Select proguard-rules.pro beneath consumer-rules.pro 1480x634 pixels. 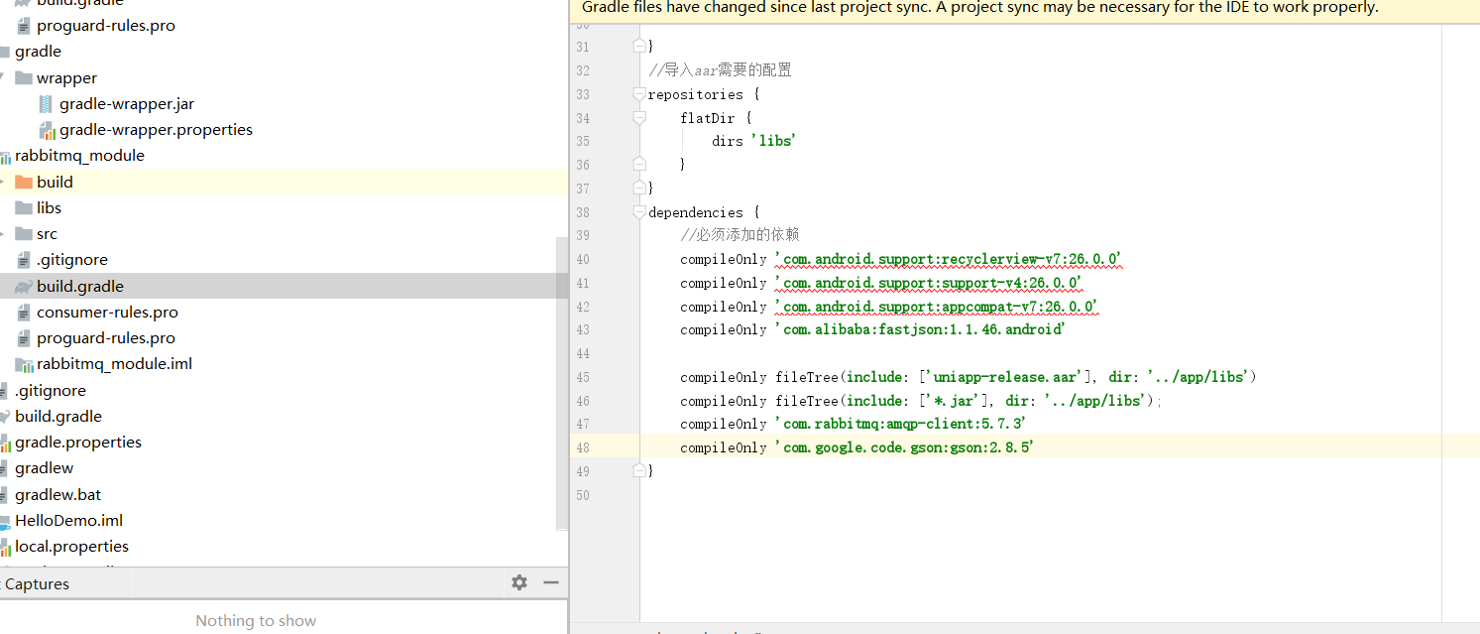(106, 338)
